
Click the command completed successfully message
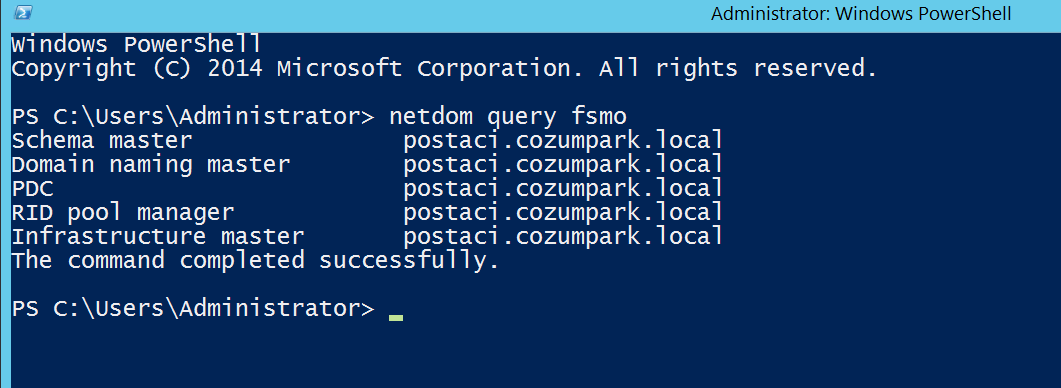(x=255, y=261)
